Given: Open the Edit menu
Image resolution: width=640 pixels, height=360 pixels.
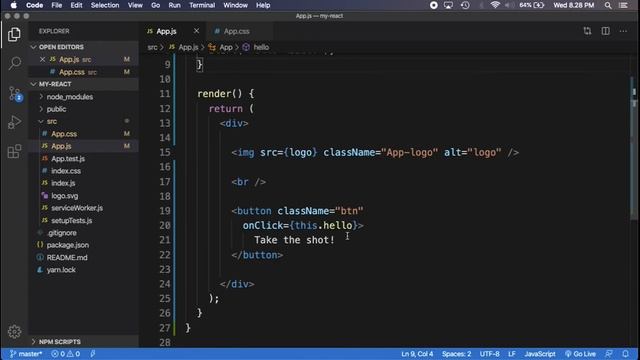Looking at the screenshot, I should pos(76,5).
